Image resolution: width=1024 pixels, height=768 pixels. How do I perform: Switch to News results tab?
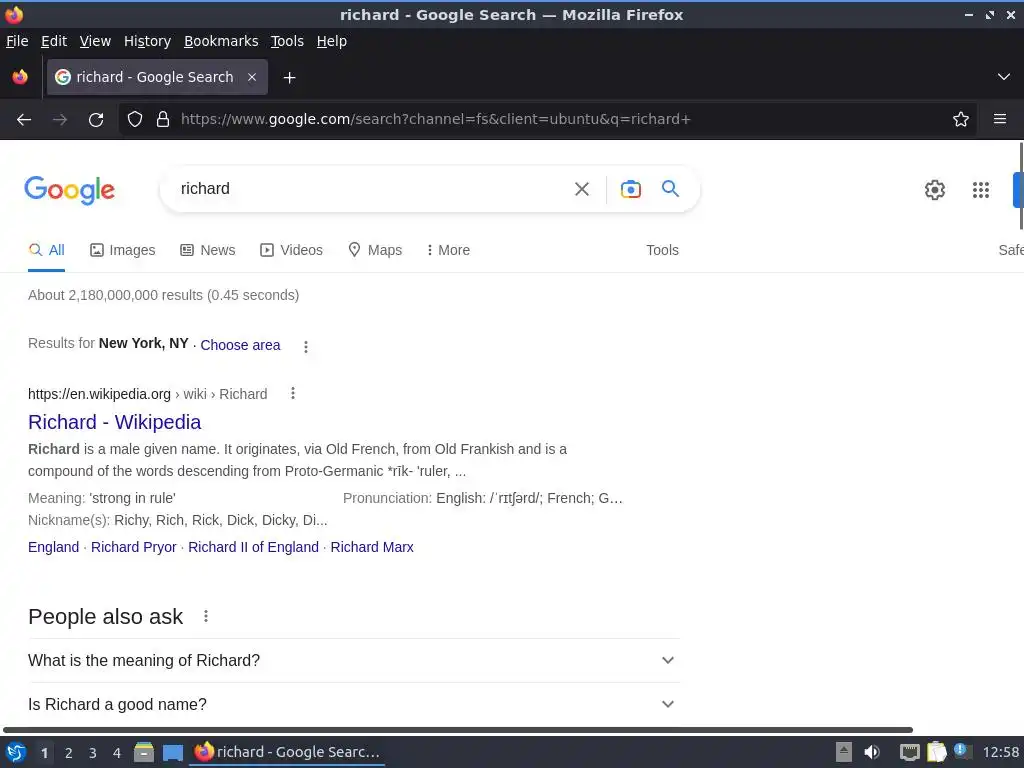point(208,250)
